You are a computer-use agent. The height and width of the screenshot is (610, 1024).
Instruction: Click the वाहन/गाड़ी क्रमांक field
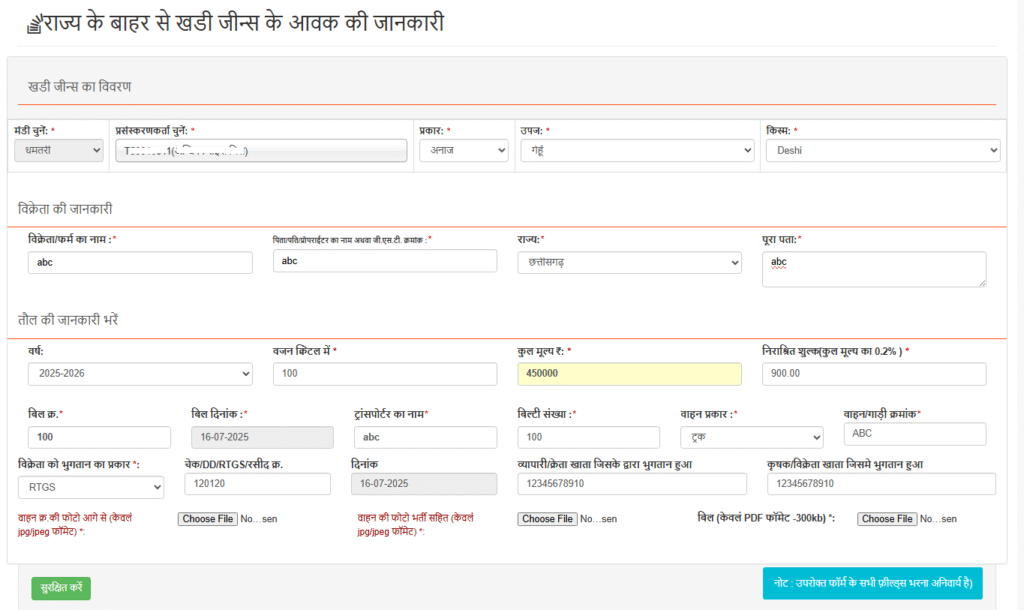click(x=915, y=434)
